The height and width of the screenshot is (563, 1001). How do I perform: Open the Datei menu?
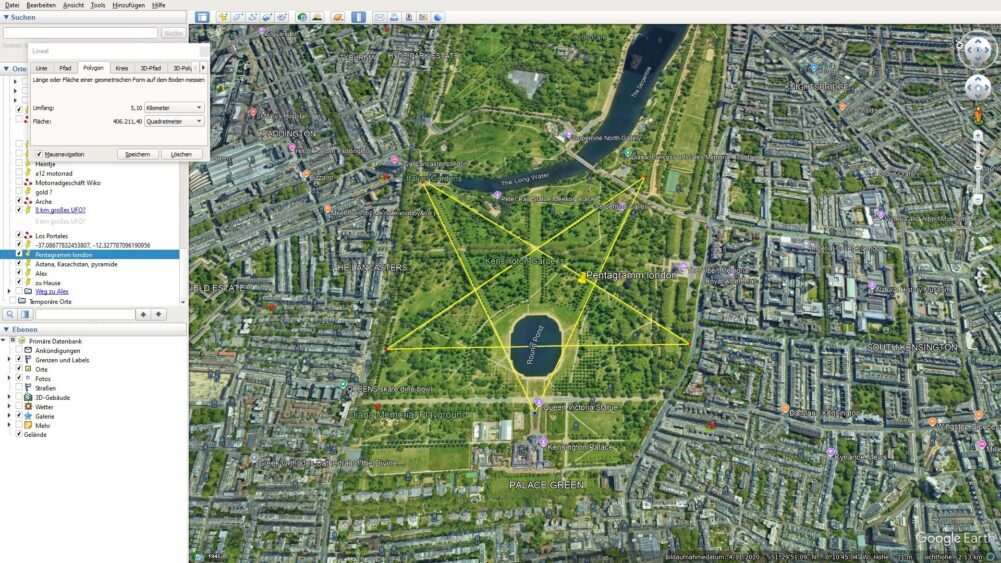coord(11,5)
